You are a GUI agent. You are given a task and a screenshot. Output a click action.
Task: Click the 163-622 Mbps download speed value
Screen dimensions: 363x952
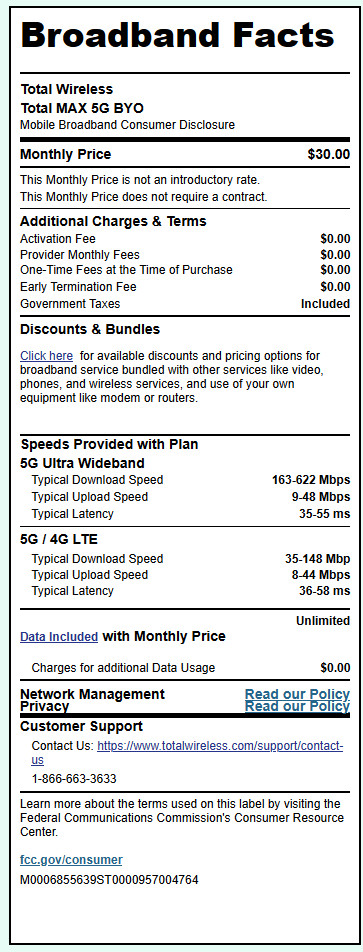click(311, 480)
